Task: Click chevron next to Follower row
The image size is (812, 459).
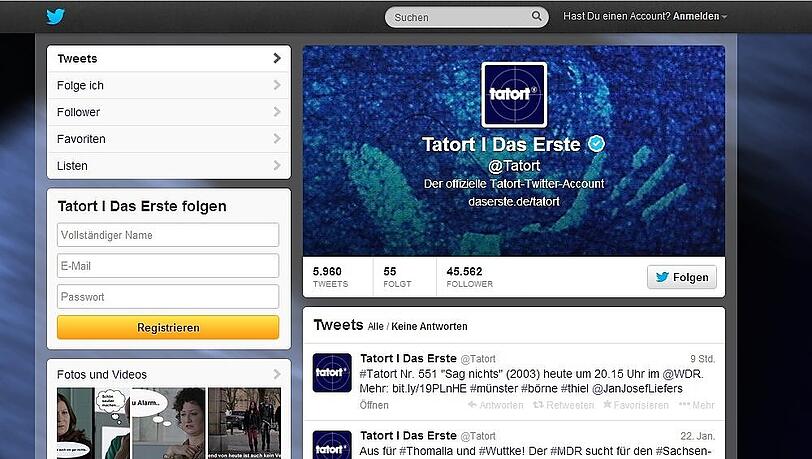Action: click(x=277, y=112)
